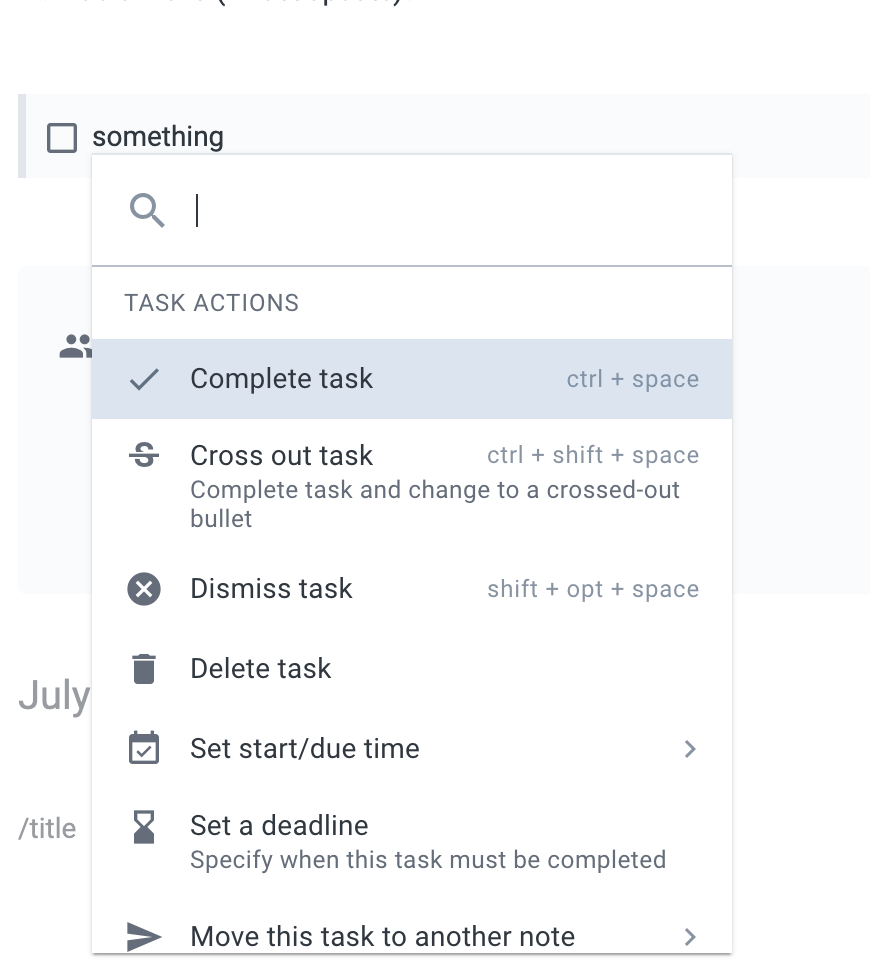Image resolution: width=870 pixels, height=972 pixels.
Task: Choose 'Delete task' from task actions
Action: [x=260, y=669]
